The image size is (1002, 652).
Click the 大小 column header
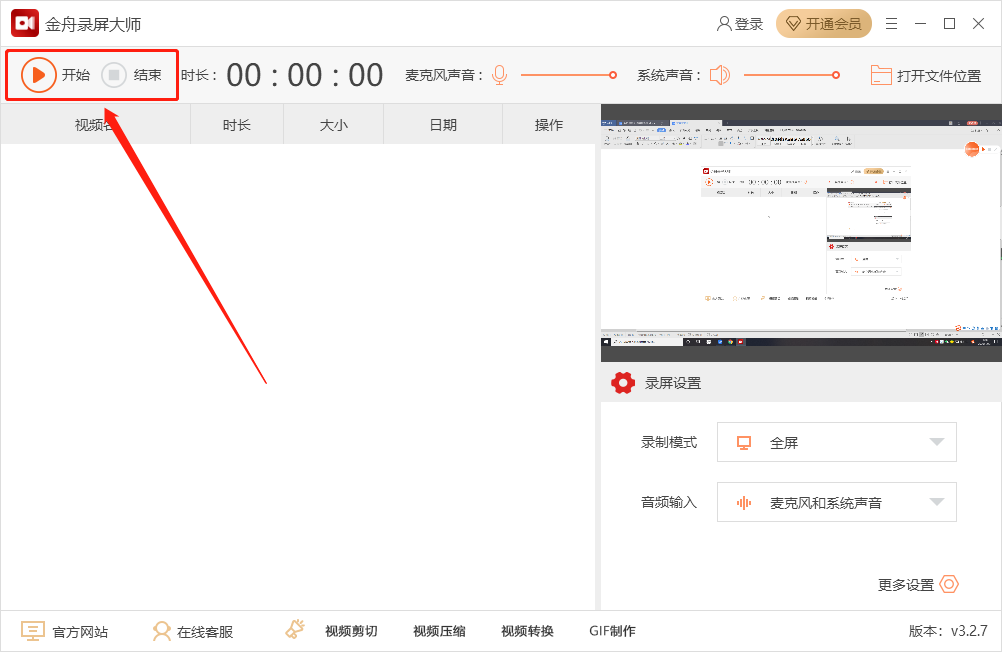334,125
